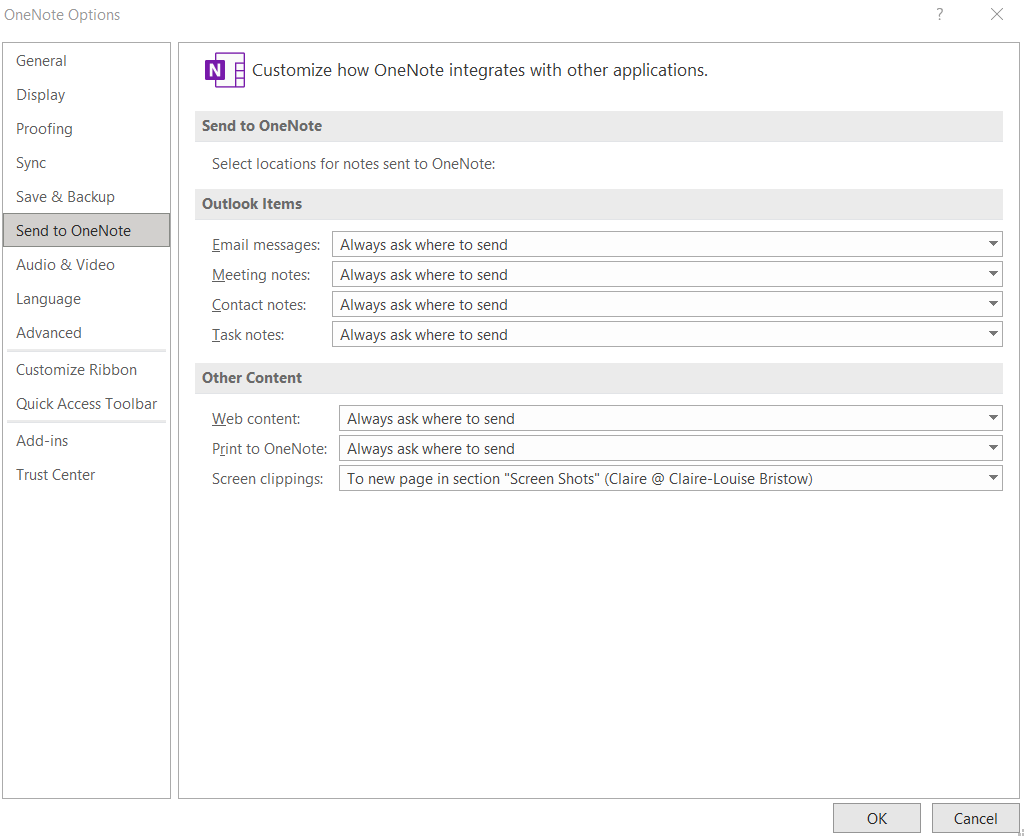Viewport: 1024px width, 837px height.
Task: Click the Help question mark icon
Action: (940, 14)
